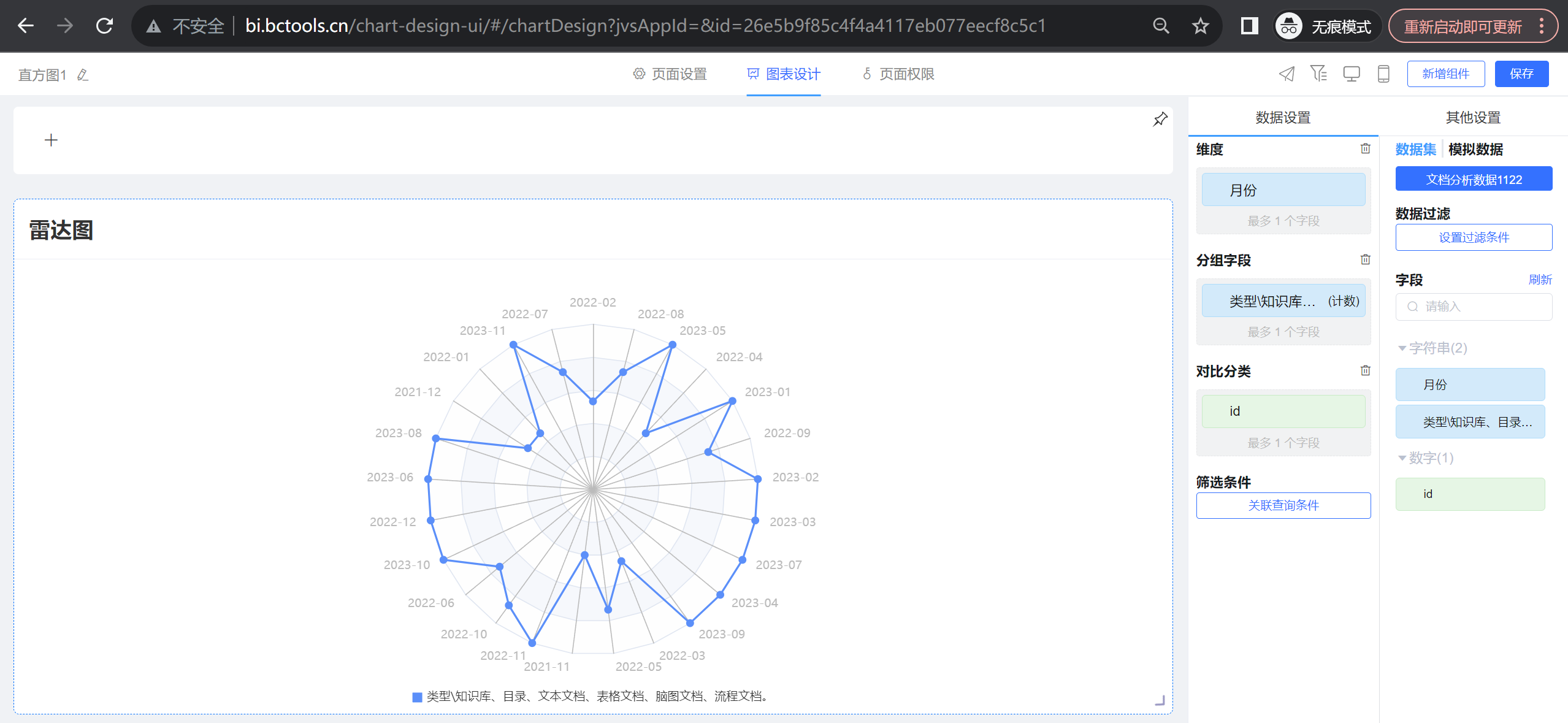Click the 保存 button

pyautogui.click(x=1521, y=74)
